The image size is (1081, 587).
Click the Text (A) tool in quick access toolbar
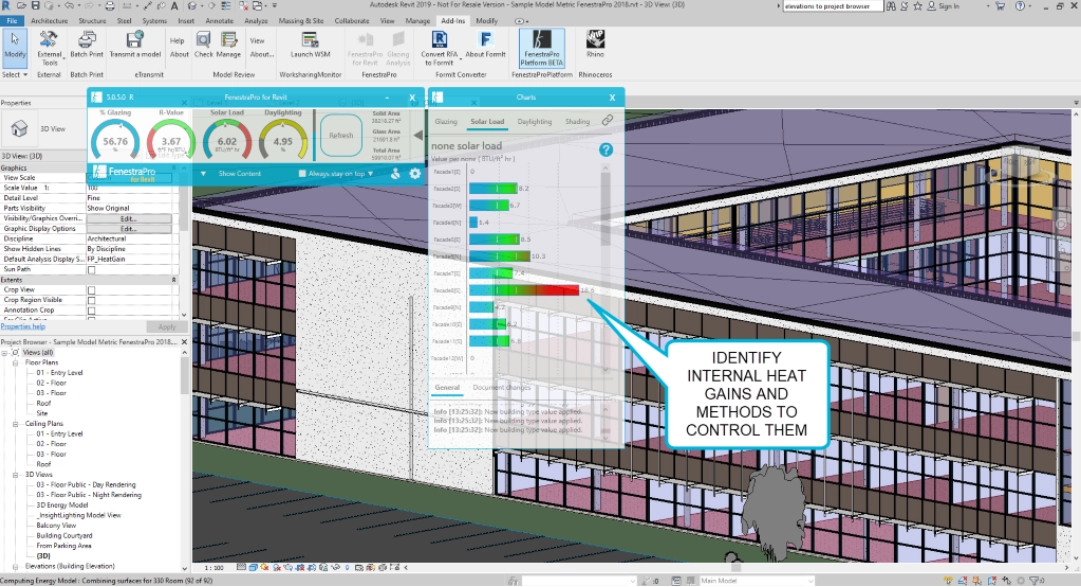pyautogui.click(x=174, y=6)
